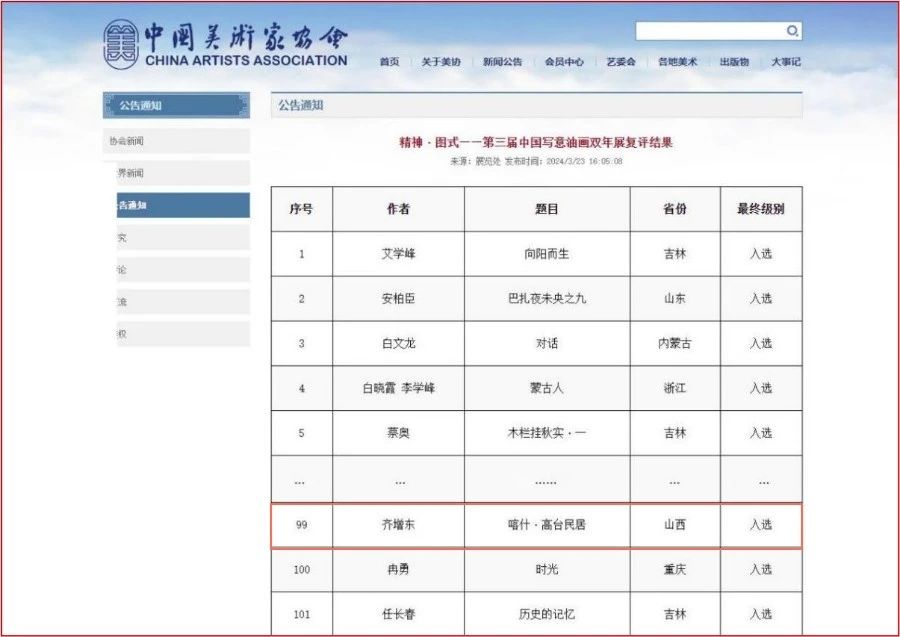
Task: Select 会员中心 from the navigation bar
Action: 564,62
